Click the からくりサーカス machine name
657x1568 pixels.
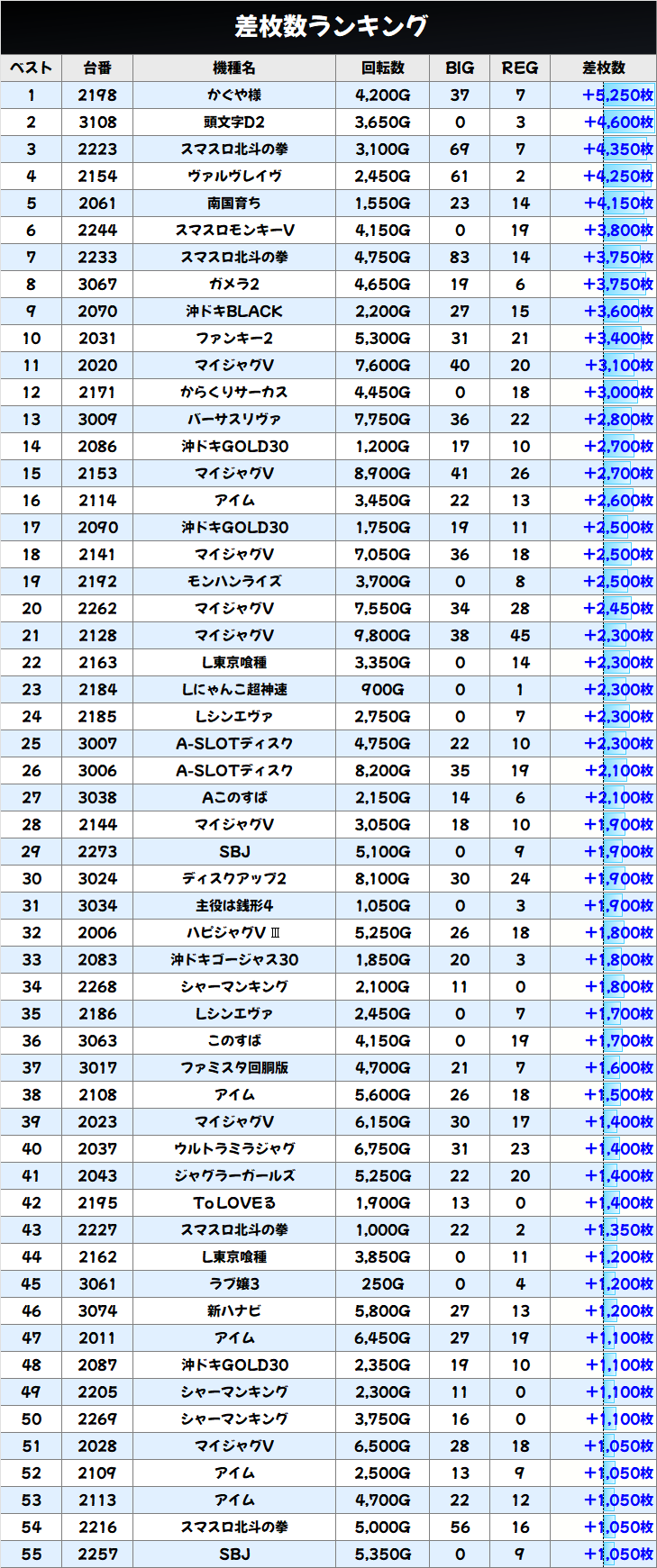(x=234, y=393)
